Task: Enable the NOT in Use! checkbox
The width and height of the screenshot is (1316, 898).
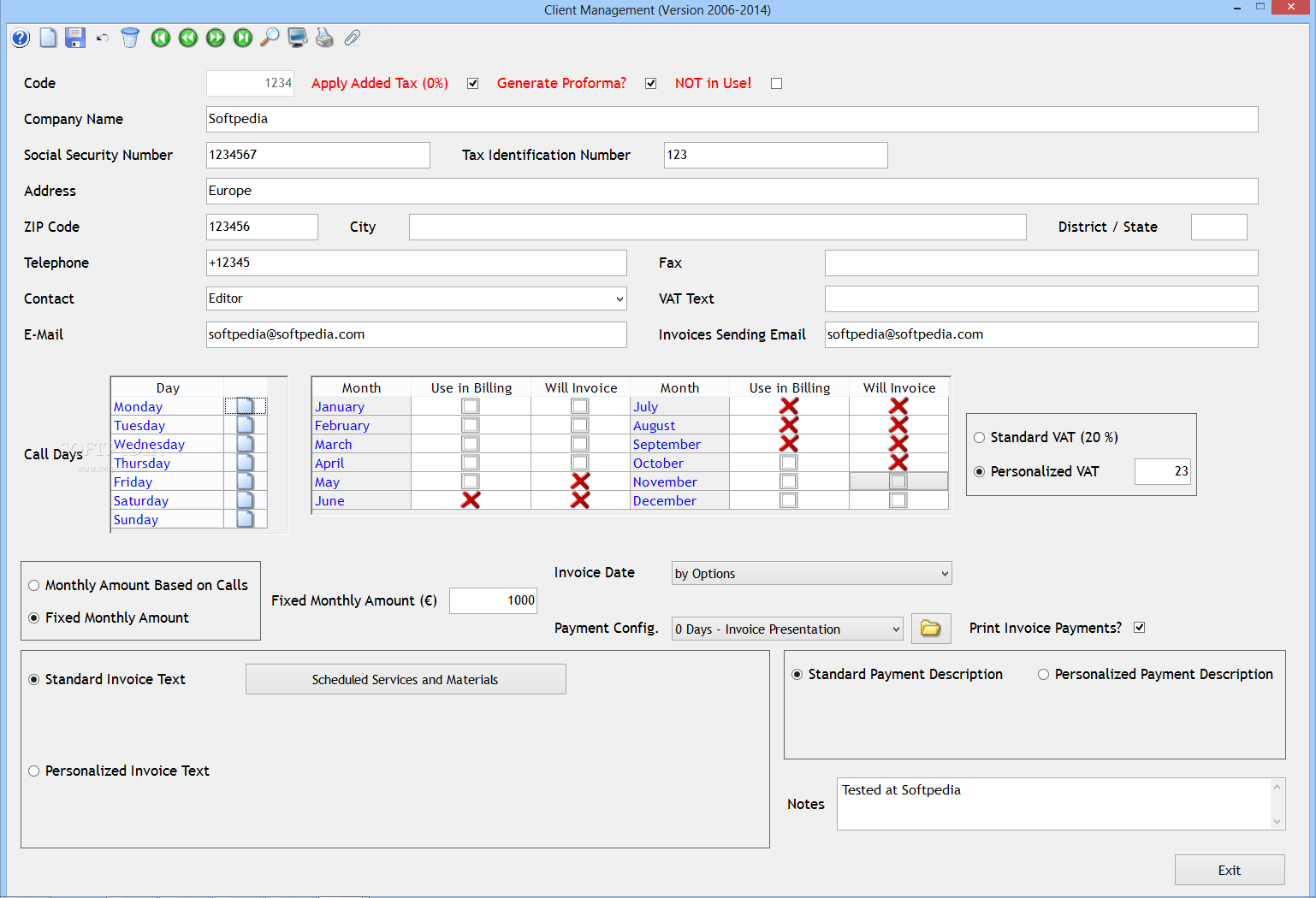Action: (x=776, y=84)
